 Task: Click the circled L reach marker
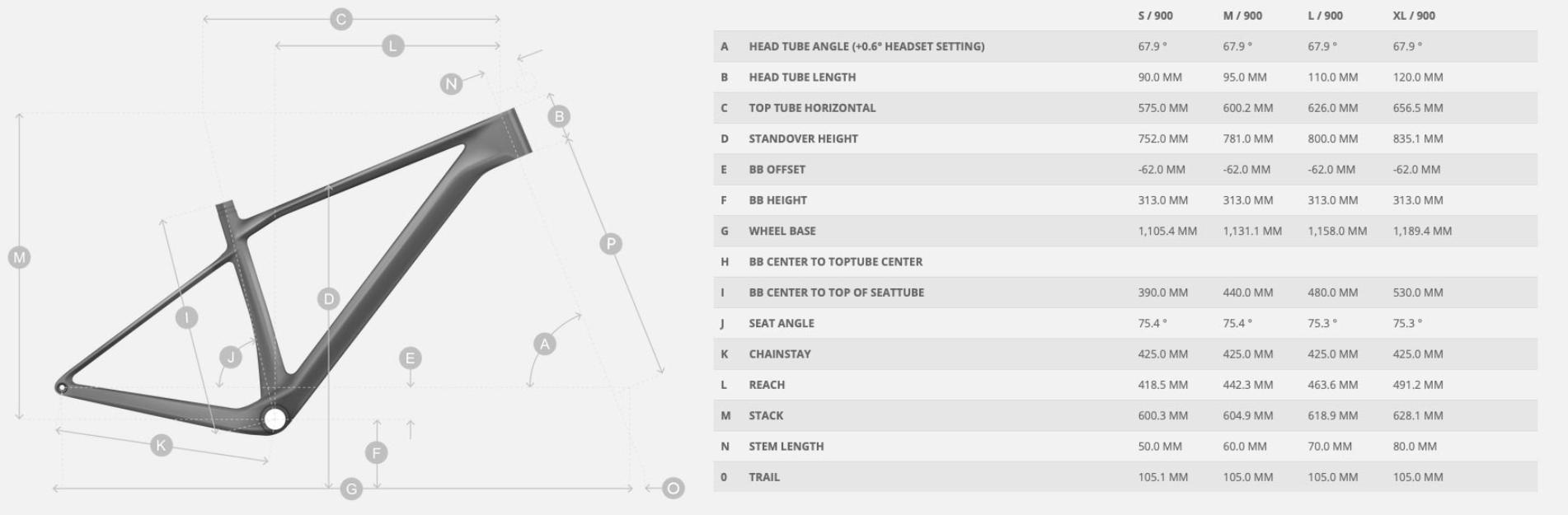click(x=392, y=46)
